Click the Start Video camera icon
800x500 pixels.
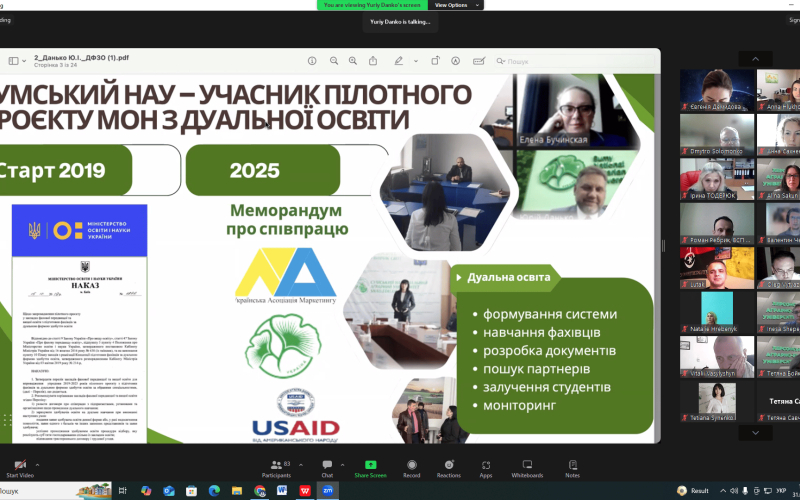20,465
